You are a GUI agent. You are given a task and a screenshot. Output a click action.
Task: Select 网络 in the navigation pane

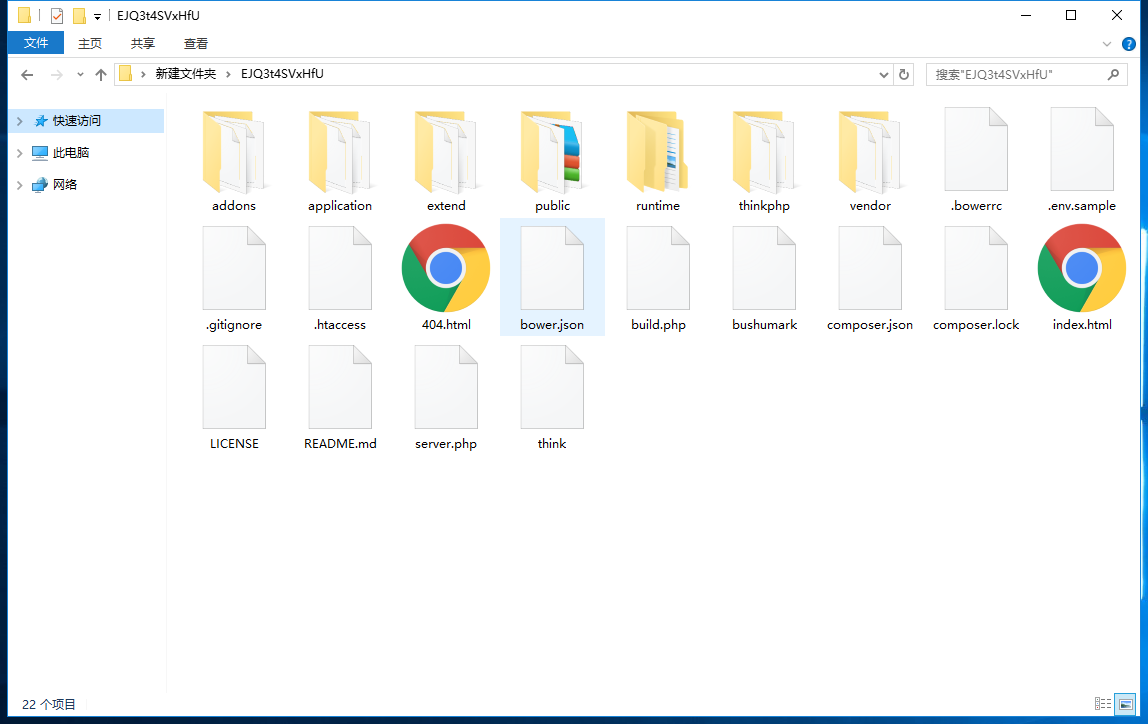pyautogui.click(x=65, y=185)
